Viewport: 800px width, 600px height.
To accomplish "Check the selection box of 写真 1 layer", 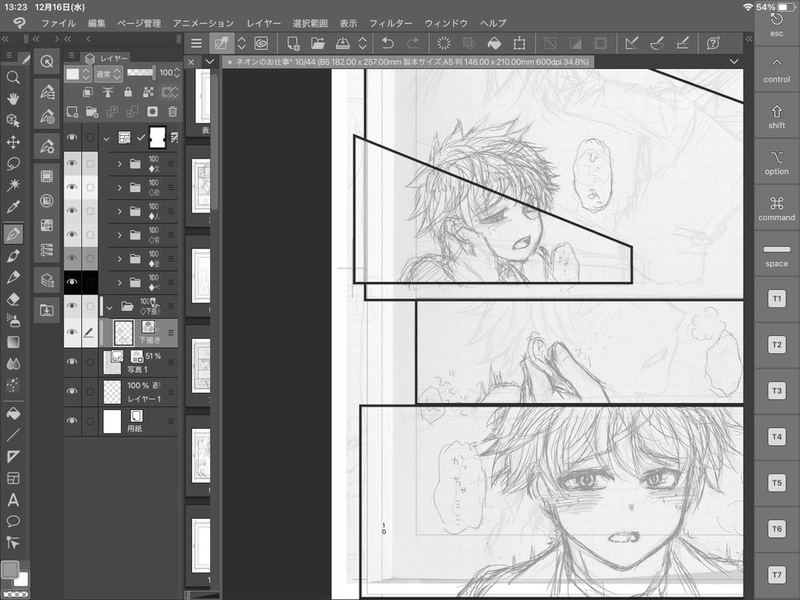I will click(x=90, y=362).
